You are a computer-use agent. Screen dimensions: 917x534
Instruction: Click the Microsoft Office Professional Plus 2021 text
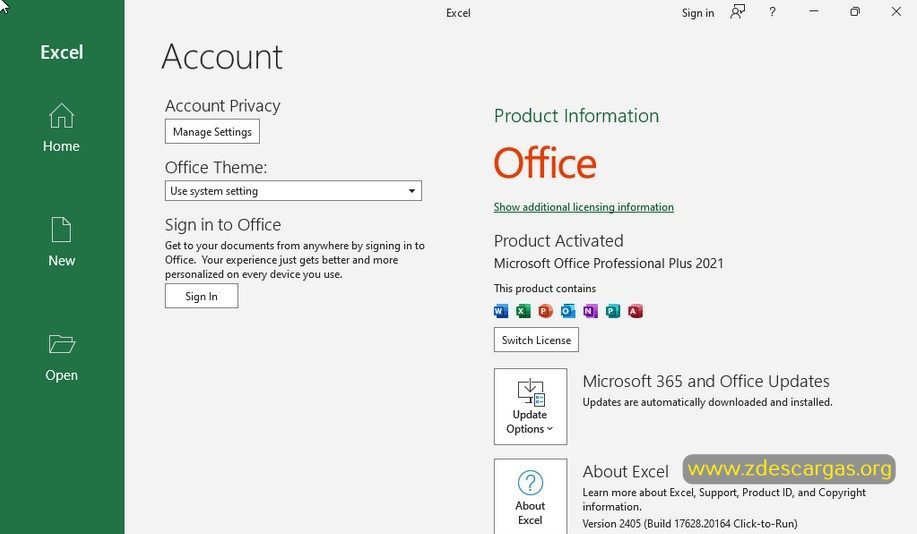tap(608, 263)
